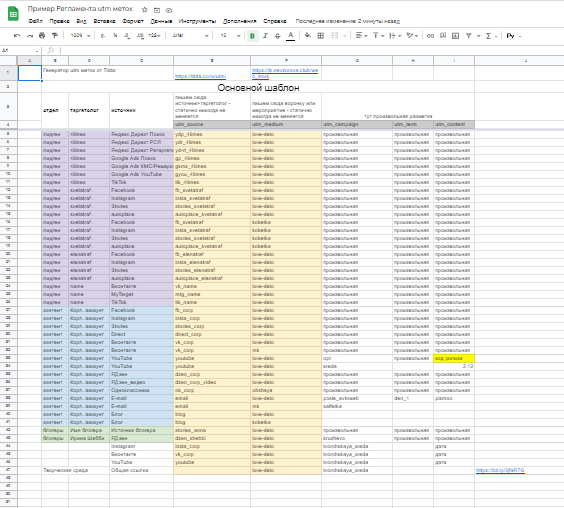Open the Вид menu
The image size is (564, 508).
point(81,21)
